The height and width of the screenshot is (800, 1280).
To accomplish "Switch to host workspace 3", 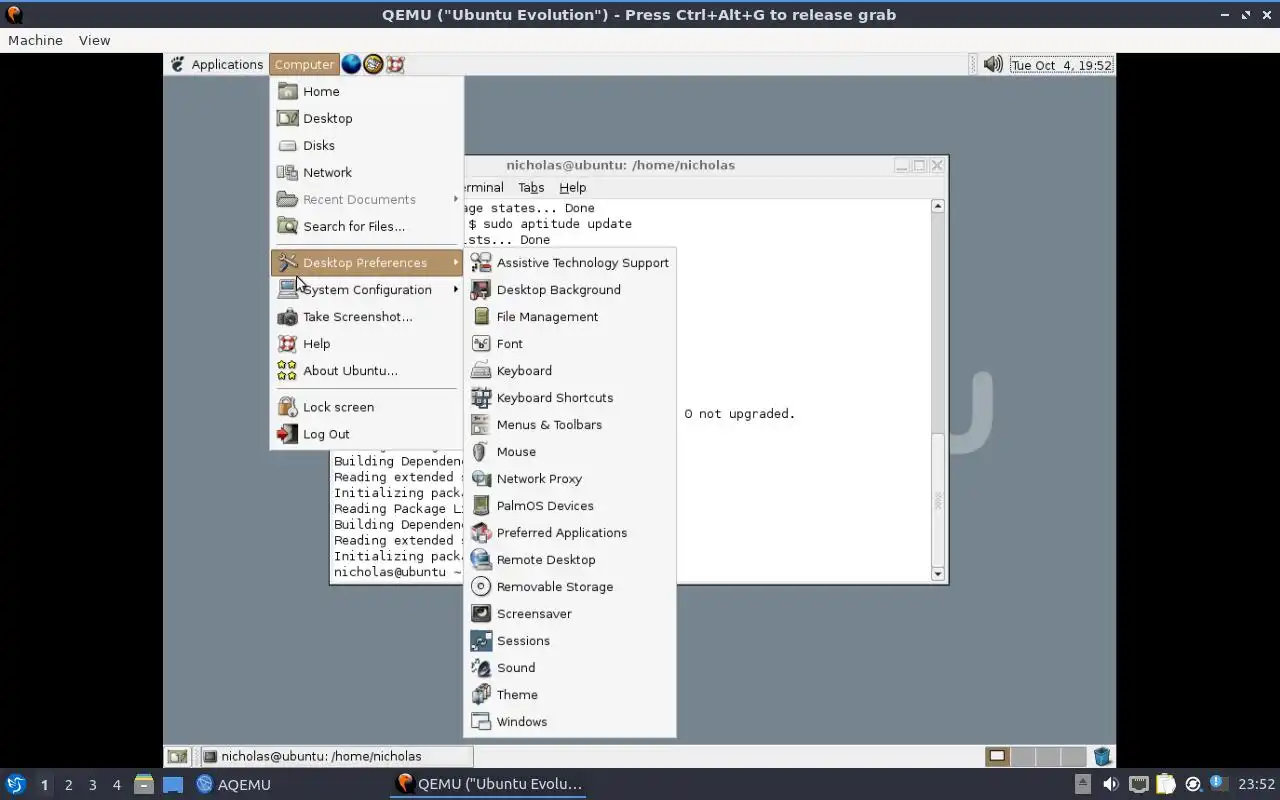I will click(x=92, y=785).
